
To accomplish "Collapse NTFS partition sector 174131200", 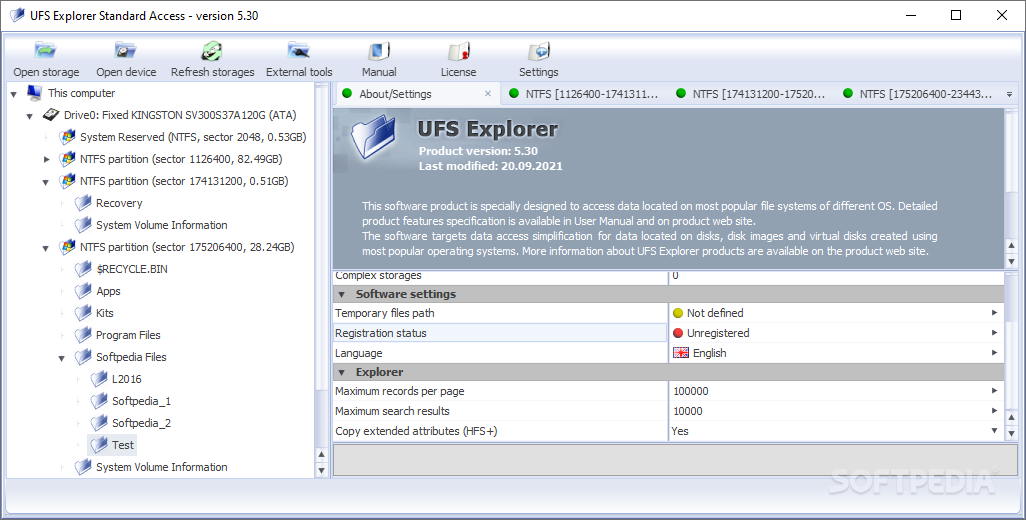I will pyautogui.click(x=46, y=182).
